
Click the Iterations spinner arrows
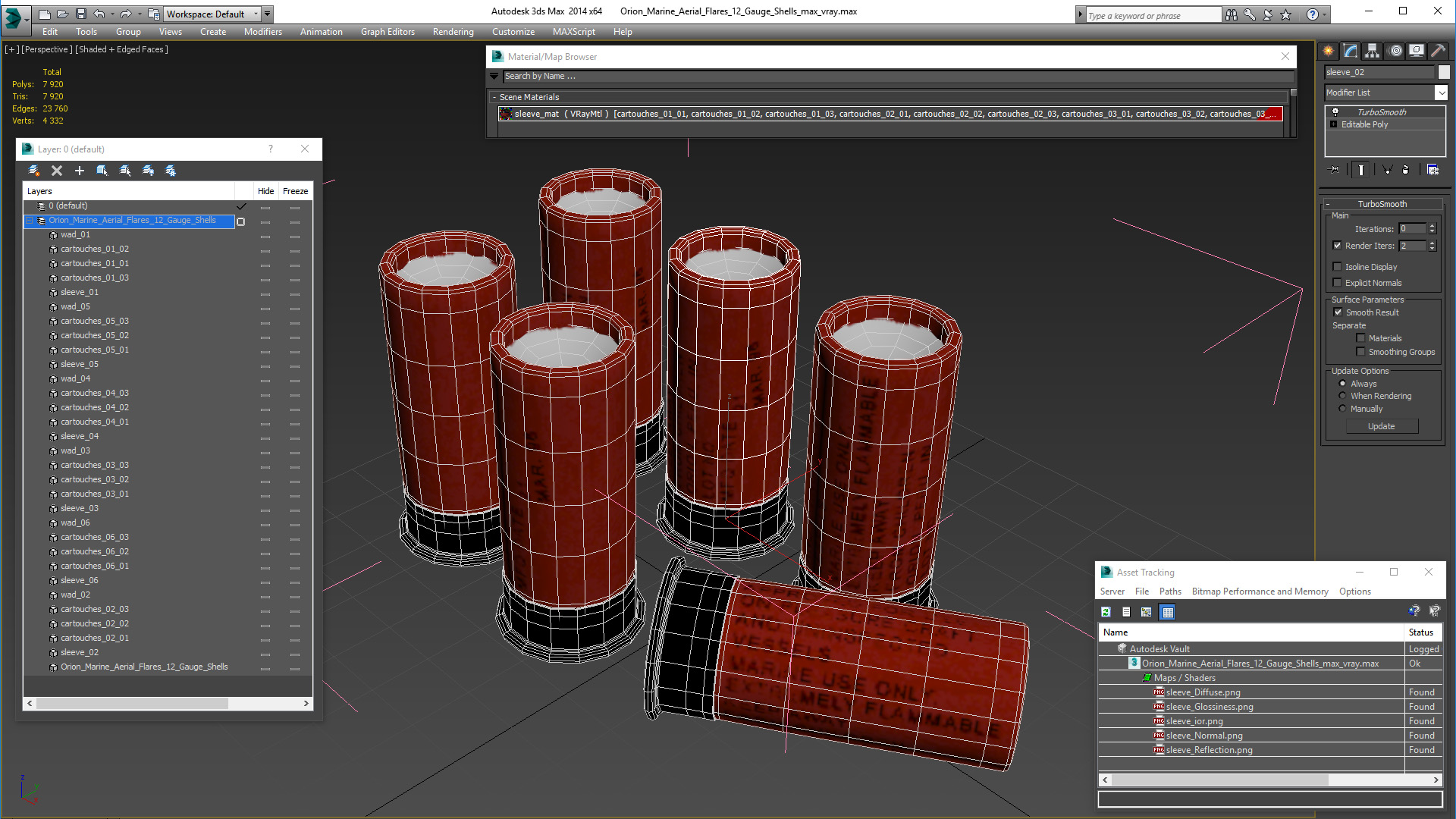click(x=1432, y=229)
